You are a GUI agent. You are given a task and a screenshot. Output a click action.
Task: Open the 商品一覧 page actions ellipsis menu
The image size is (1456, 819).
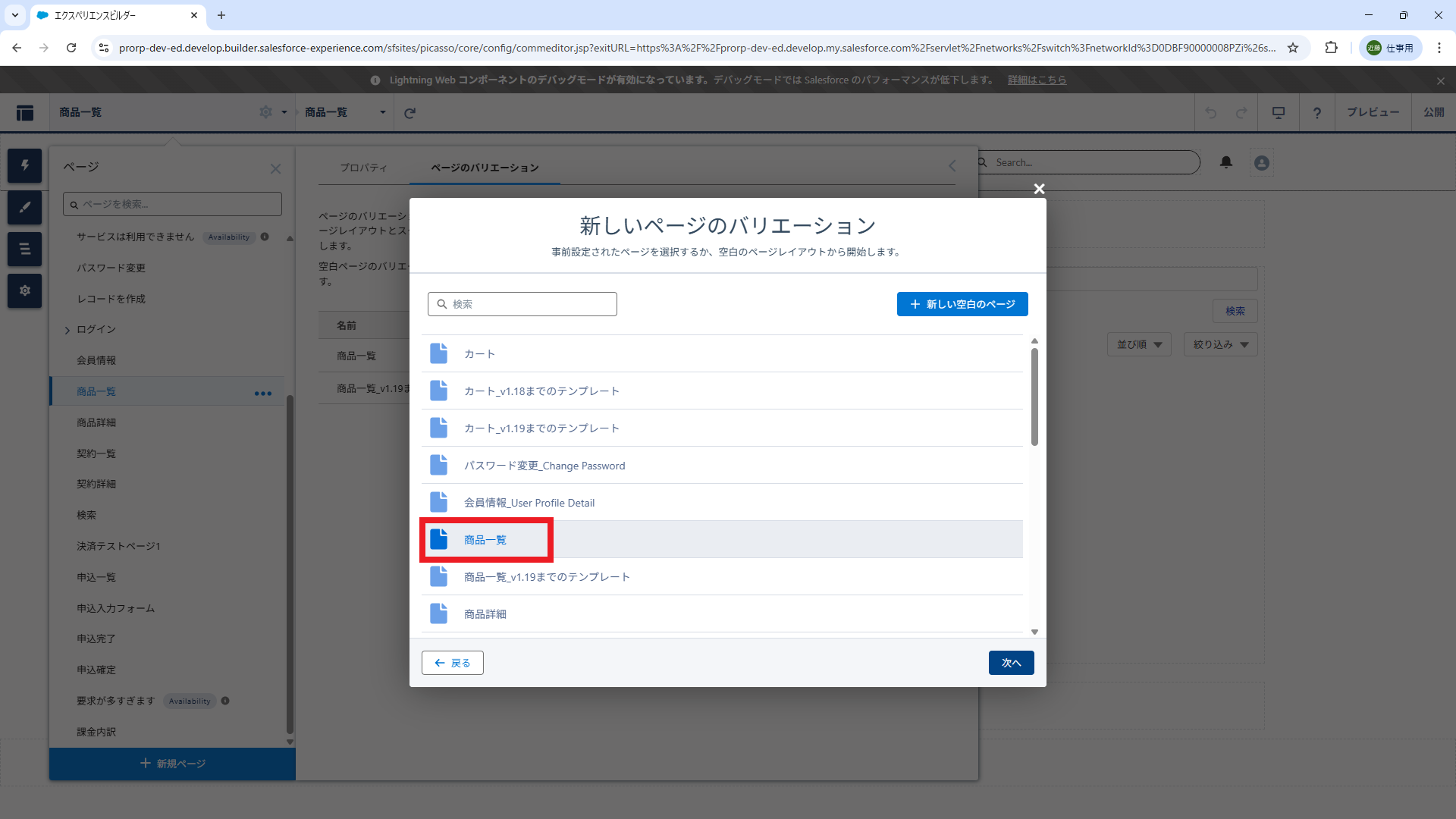[263, 393]
